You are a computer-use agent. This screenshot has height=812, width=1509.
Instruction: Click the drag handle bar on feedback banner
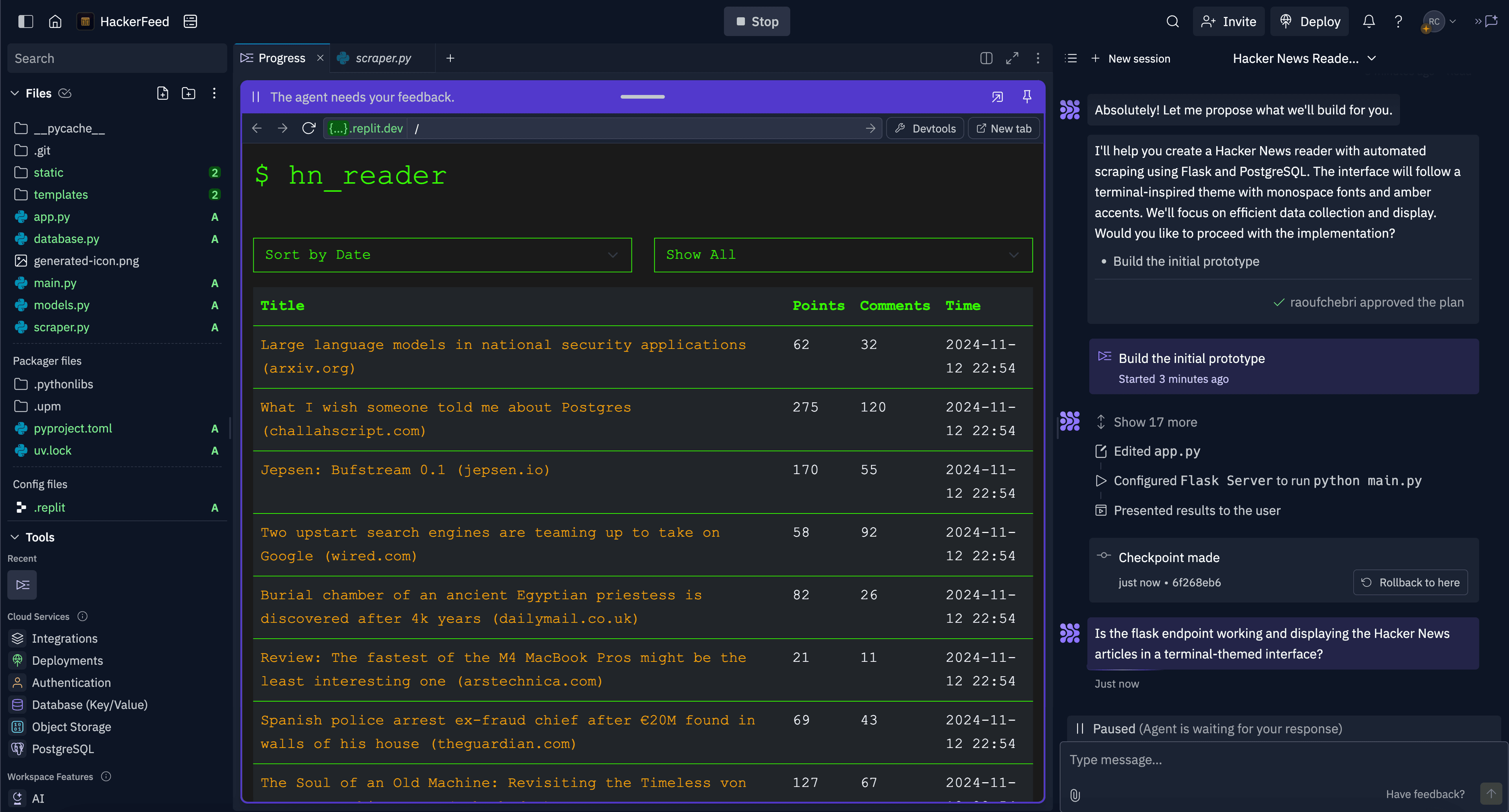point(643,97)
